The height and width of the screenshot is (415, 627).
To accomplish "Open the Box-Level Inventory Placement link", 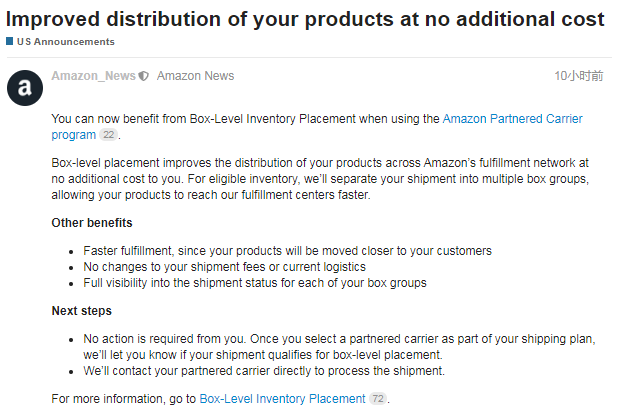I will [282, 399].
